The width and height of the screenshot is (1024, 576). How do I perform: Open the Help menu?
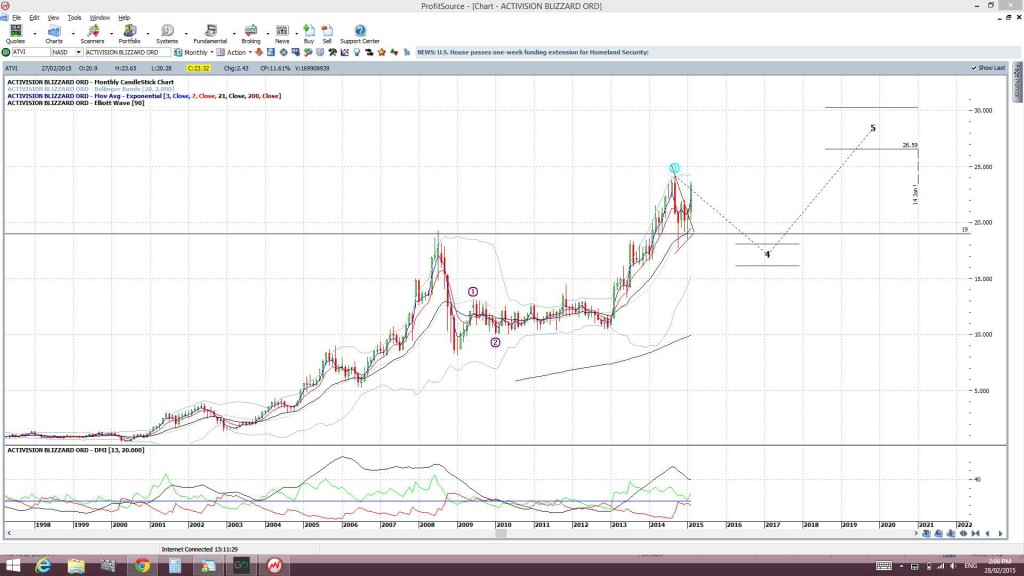[x=124, y=18]
